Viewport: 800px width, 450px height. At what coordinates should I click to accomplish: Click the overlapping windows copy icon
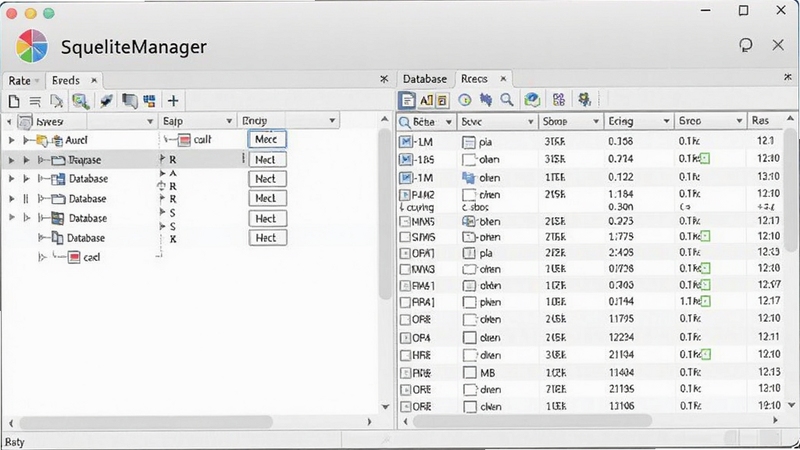tap(130, 101)
